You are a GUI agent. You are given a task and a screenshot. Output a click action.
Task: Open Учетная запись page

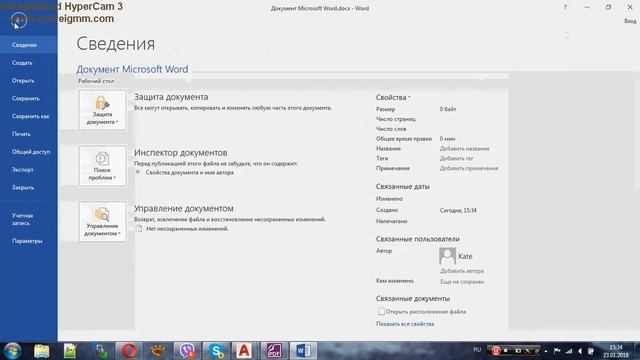click(x=29, y=219)
